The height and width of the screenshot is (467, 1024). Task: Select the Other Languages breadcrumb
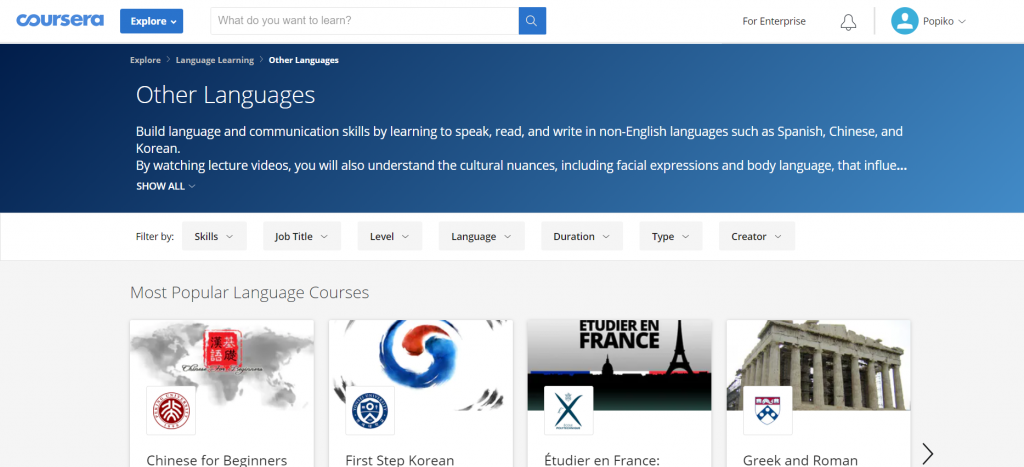[304, 60]
